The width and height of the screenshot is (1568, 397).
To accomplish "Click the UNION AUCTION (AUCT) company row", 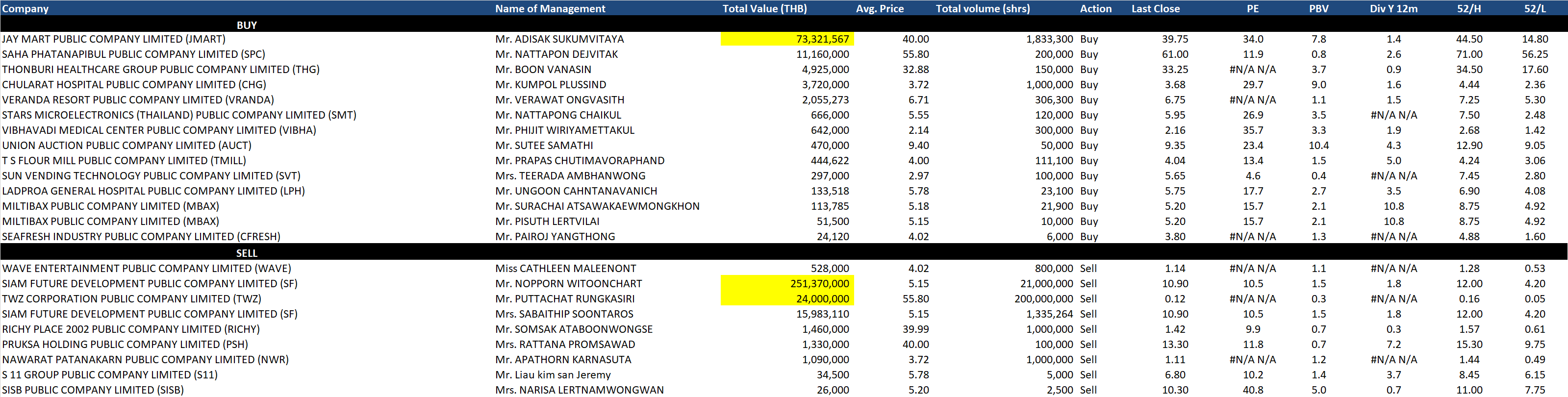I will (x=126, y=146).
